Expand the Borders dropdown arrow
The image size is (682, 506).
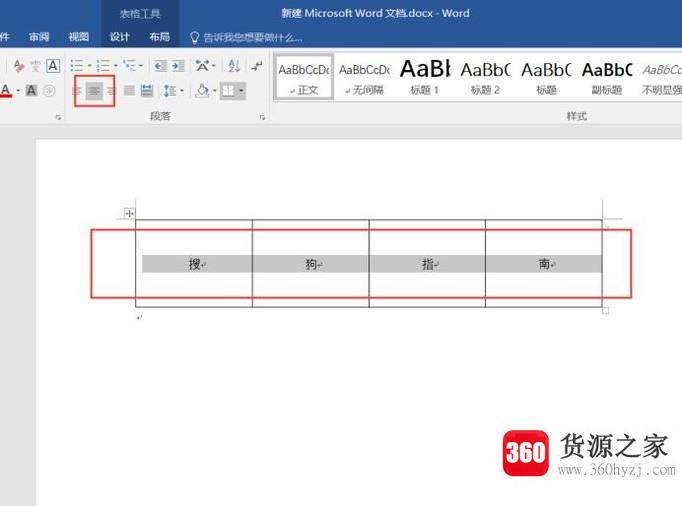(241, 90)
